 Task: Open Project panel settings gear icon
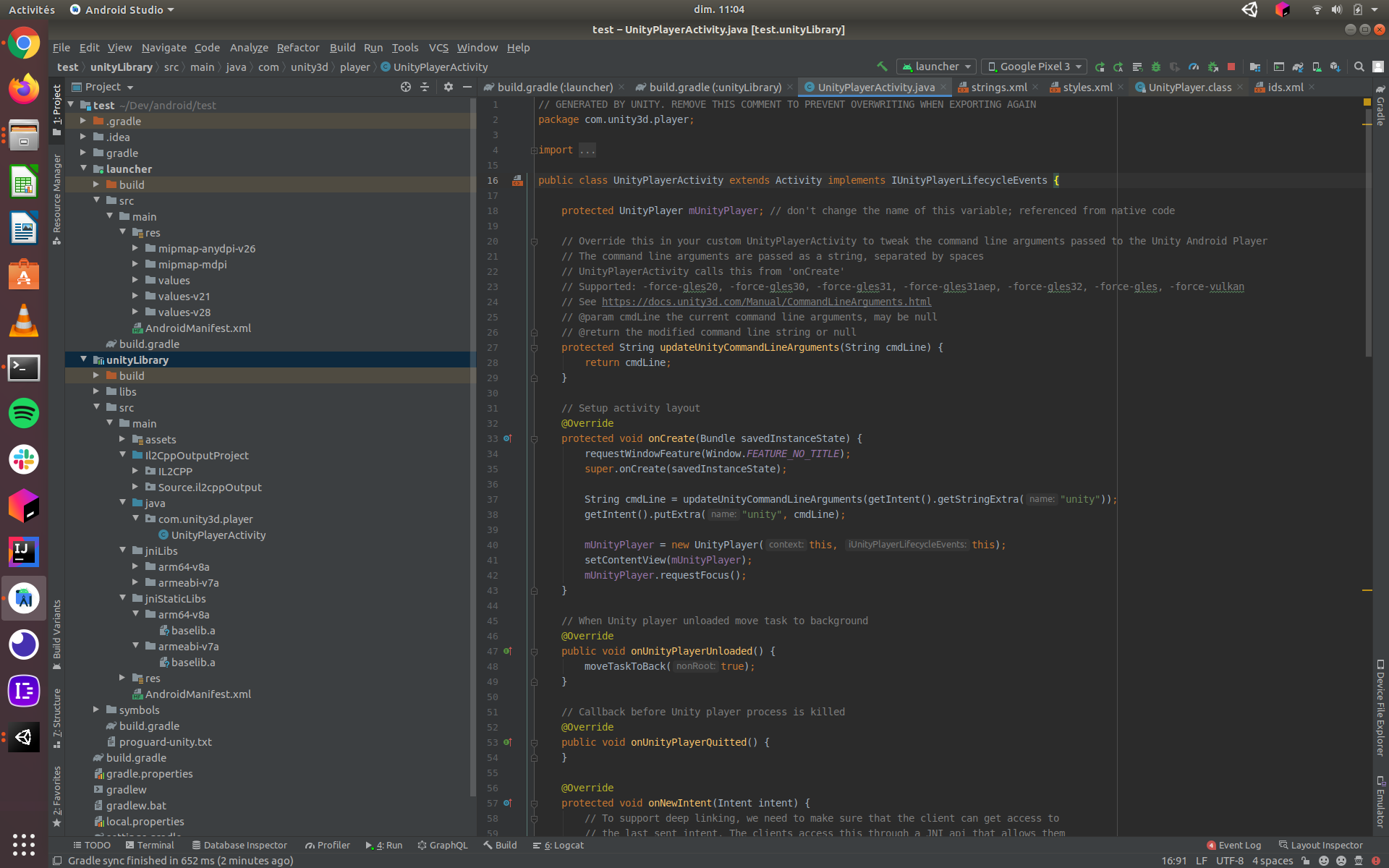click(x=449, y=87)
